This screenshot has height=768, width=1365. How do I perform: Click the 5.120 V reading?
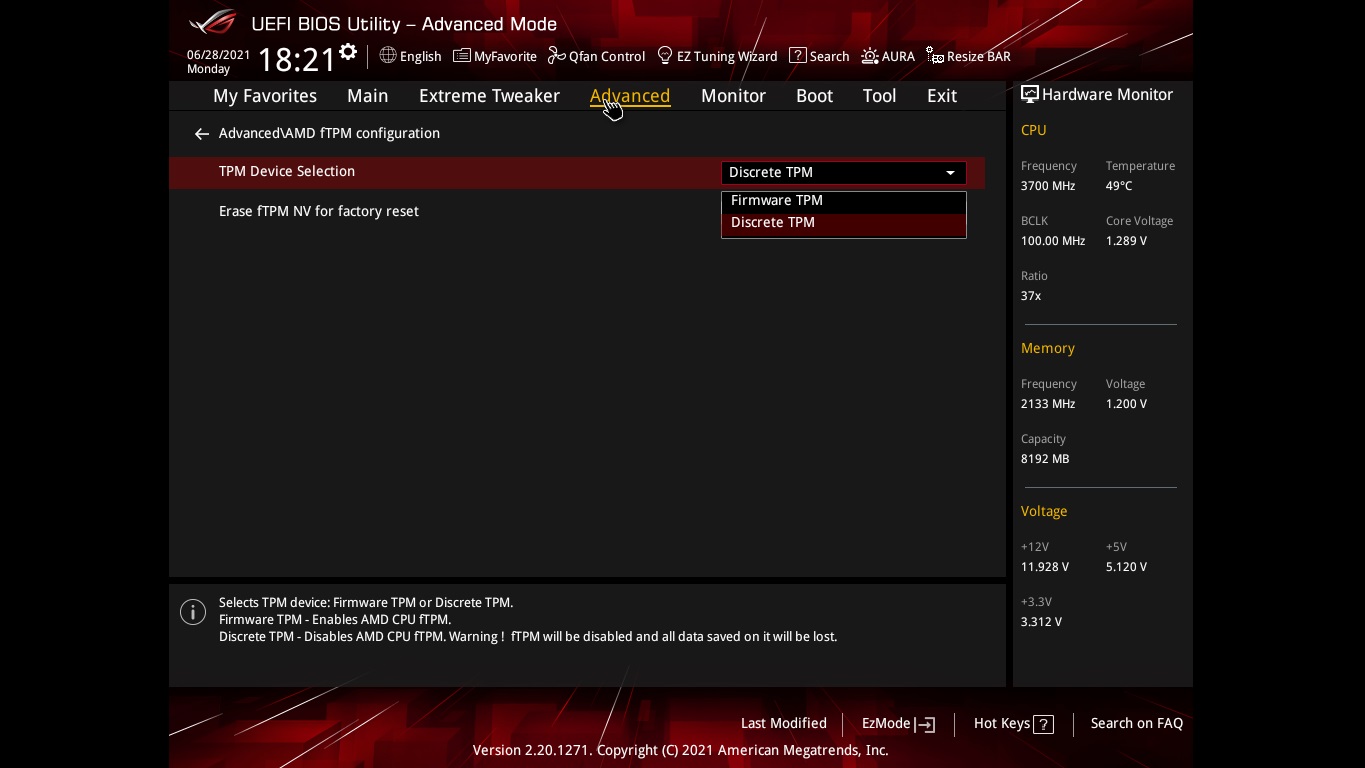pyautogui.click(x=1126, y=567)
